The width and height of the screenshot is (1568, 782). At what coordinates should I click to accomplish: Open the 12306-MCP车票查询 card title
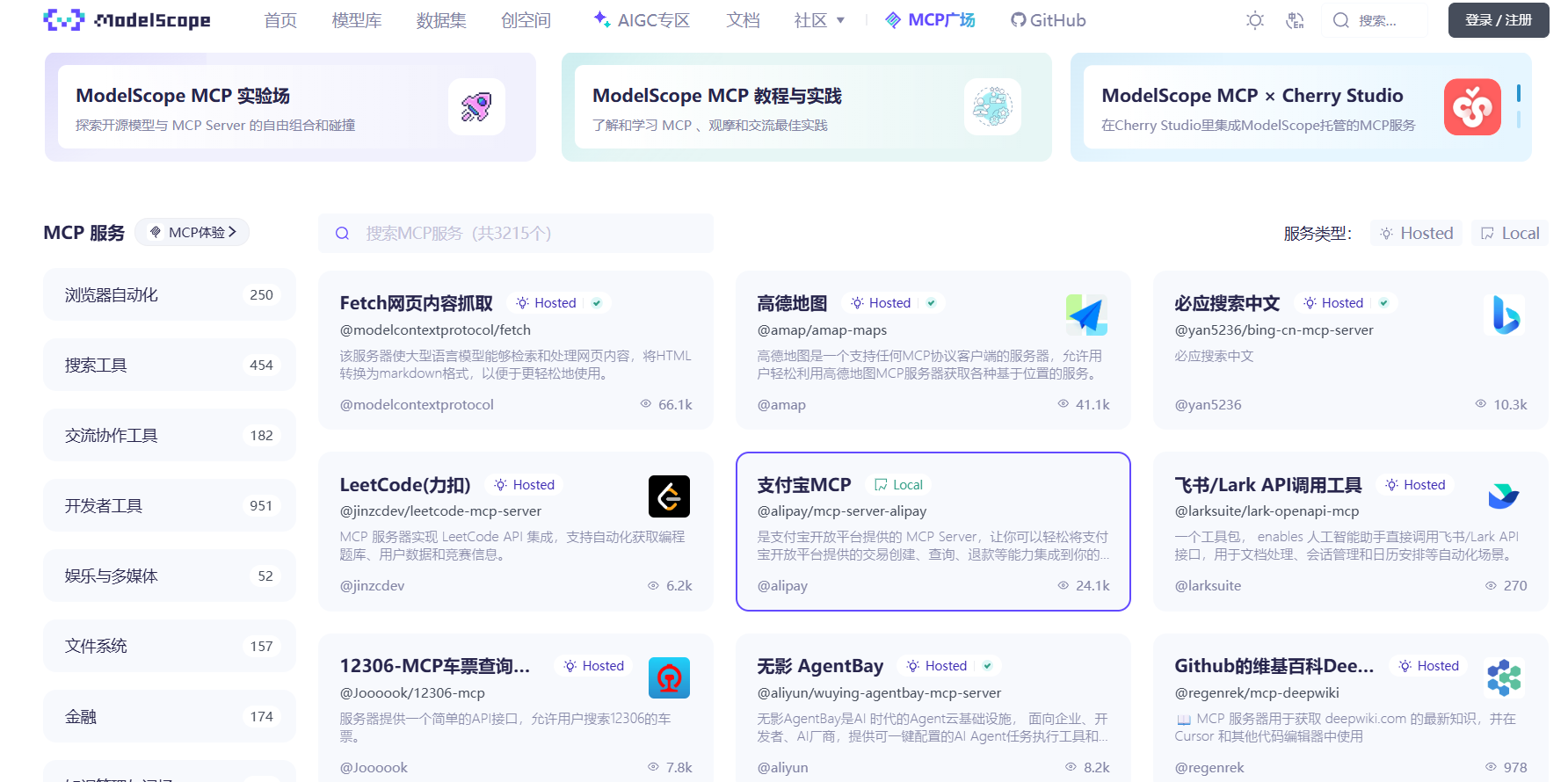(435, 666)
